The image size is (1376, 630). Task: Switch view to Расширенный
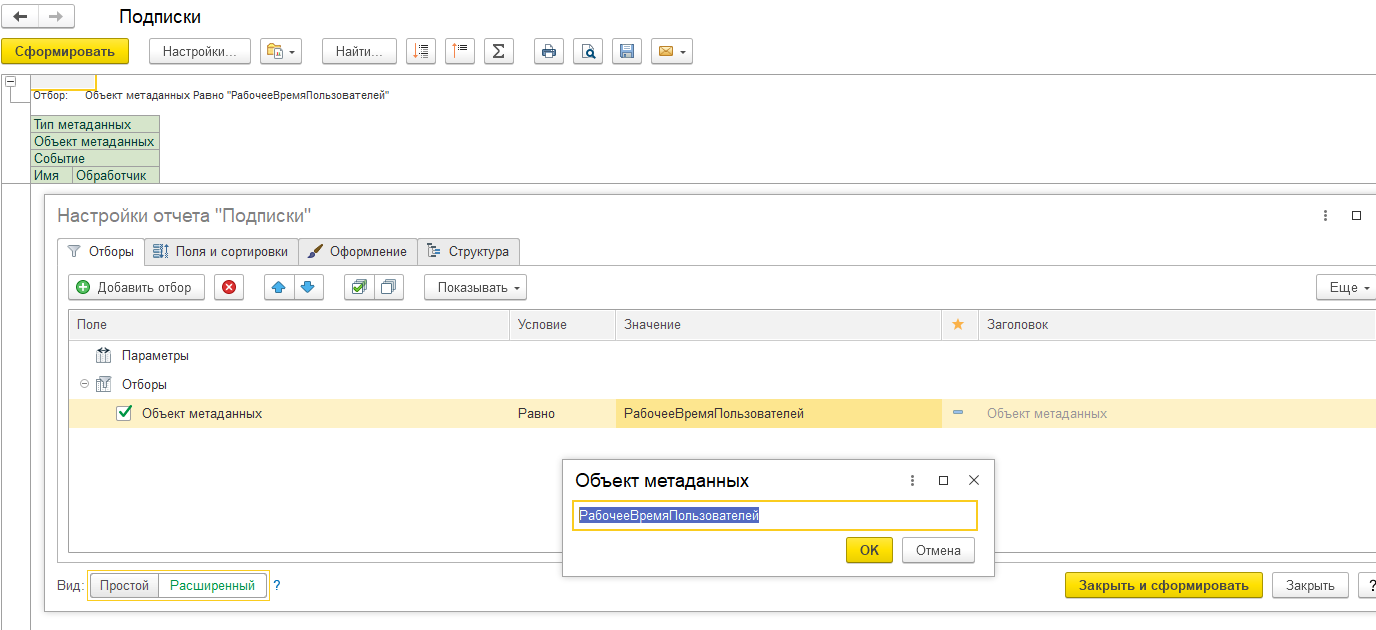click(x=212, y=586)
